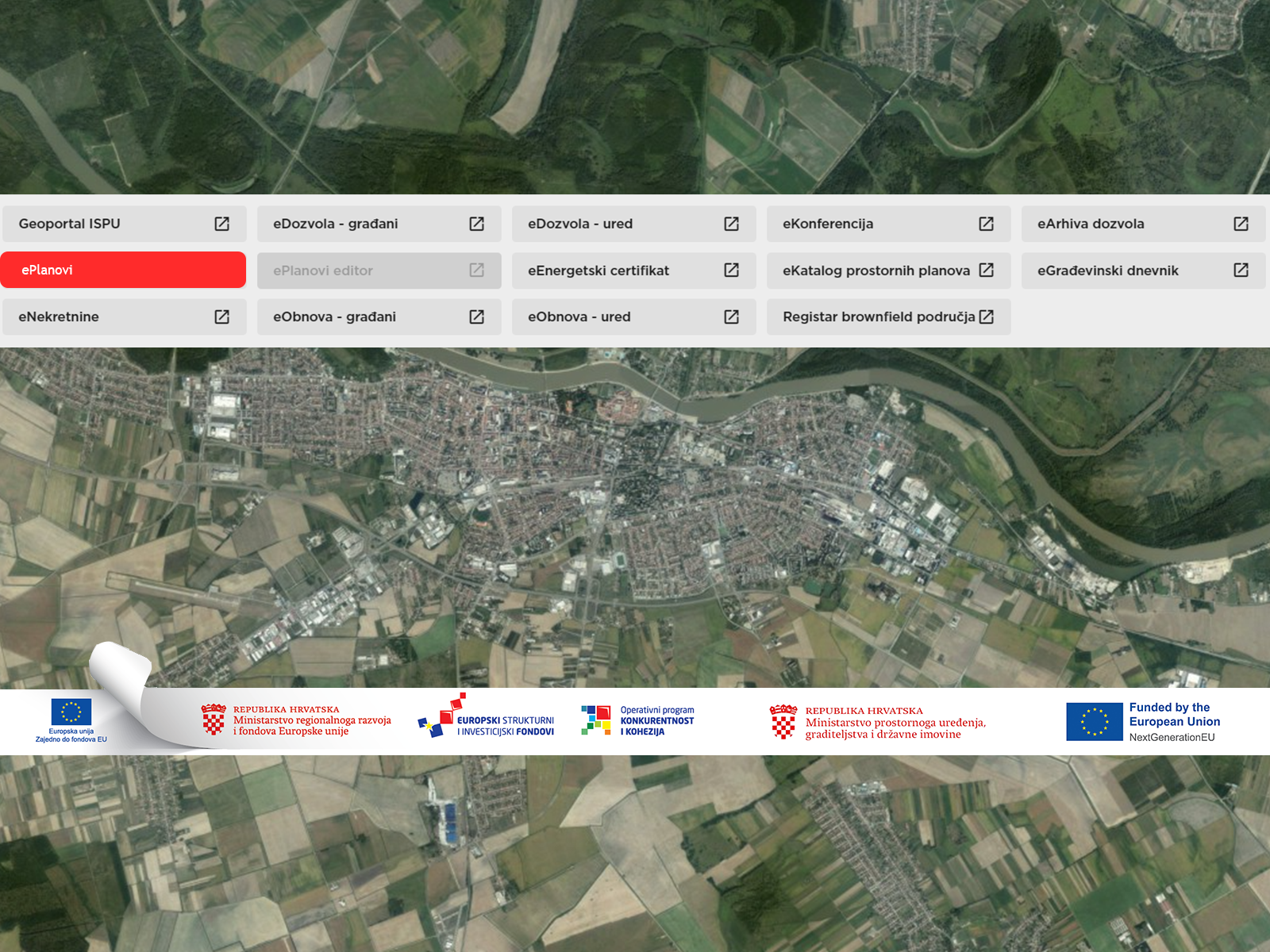
Task: Click the external link icon on eKatalog prostornih planova
Action: [985, 271]
